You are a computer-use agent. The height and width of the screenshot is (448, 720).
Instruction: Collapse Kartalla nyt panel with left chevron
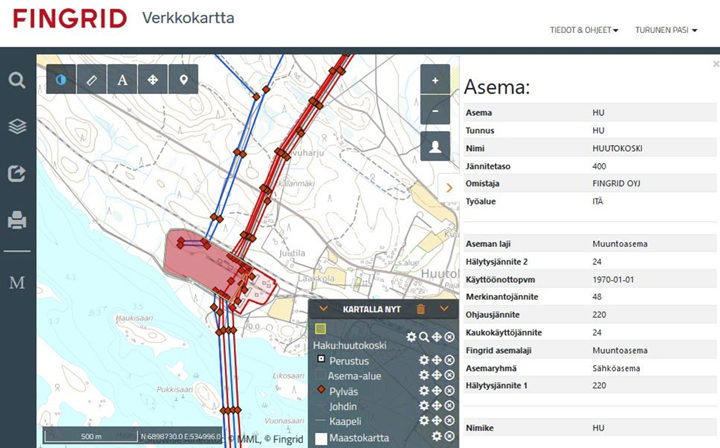pyautogui.click(x=324, y=308)
